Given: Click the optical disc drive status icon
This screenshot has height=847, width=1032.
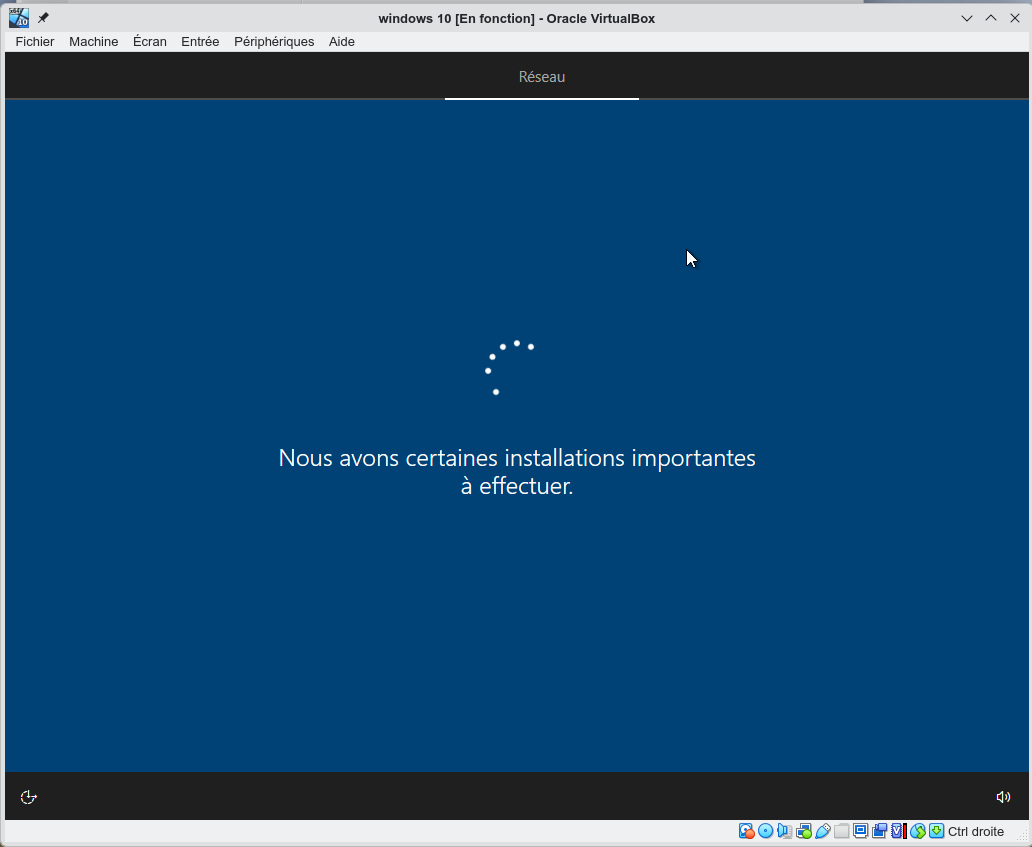Looking at the screenshot, I should coord(766,831).
